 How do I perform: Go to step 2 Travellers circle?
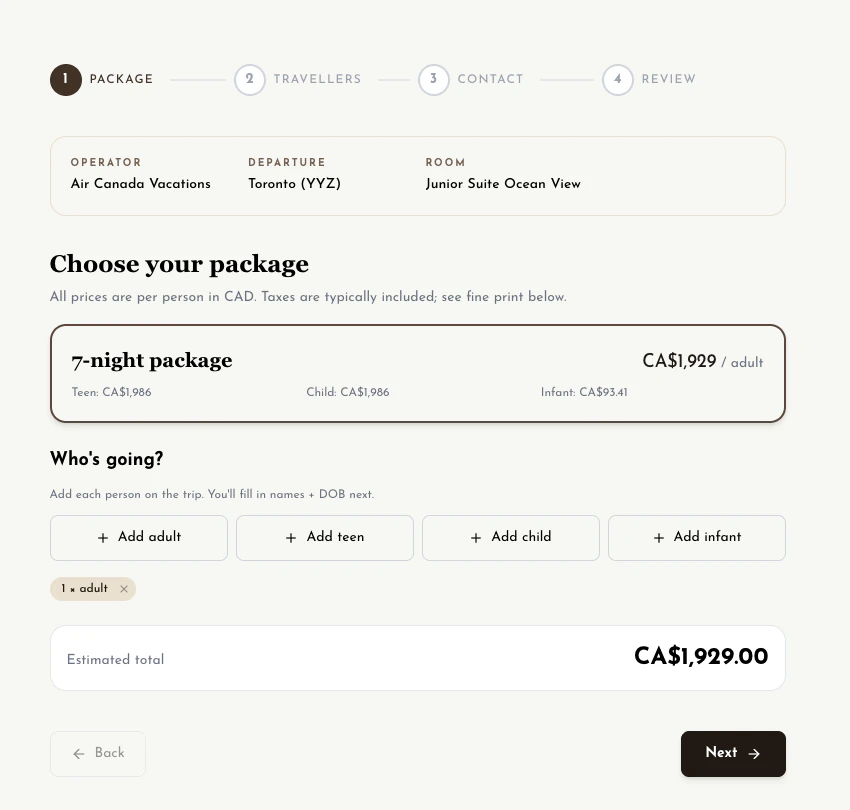click(250, 80)
